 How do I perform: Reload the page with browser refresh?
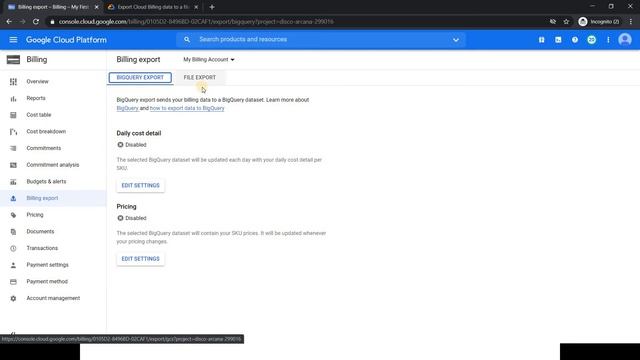[x=36, y=22]
